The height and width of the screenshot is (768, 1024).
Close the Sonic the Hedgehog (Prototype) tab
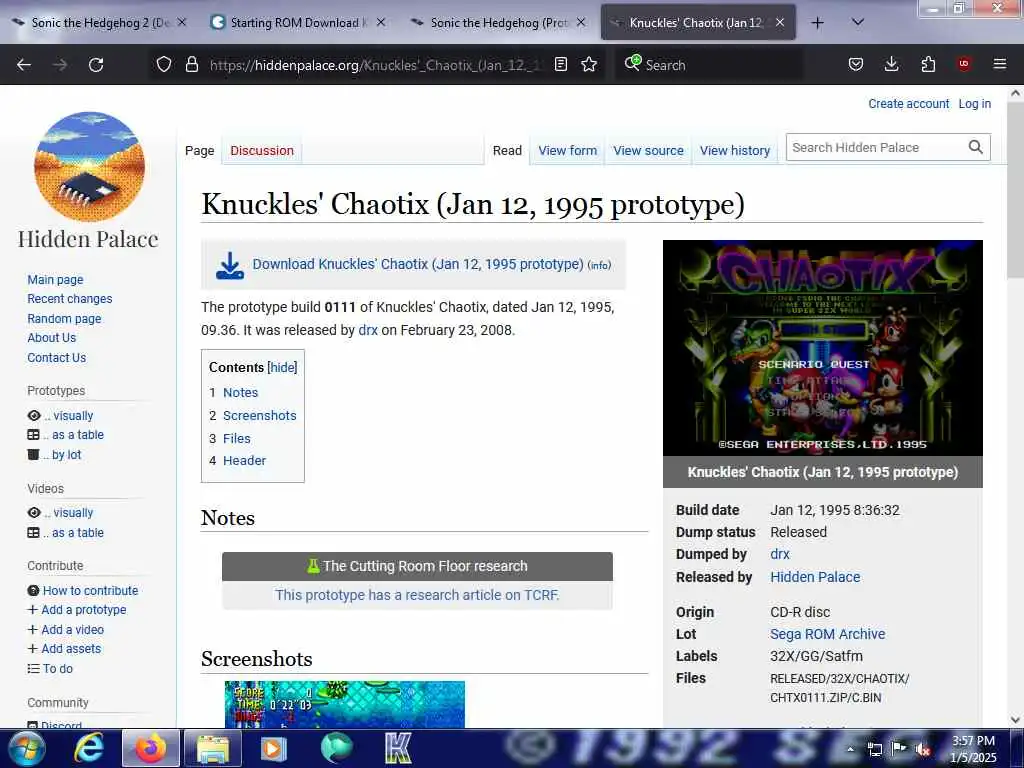[x=581, y=22]
